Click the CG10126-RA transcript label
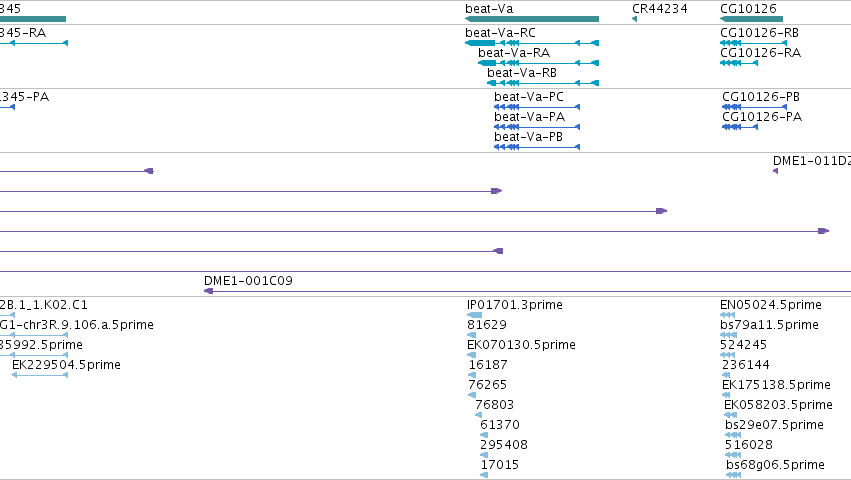Screen dimensions: 851x480 click(760, 53)
